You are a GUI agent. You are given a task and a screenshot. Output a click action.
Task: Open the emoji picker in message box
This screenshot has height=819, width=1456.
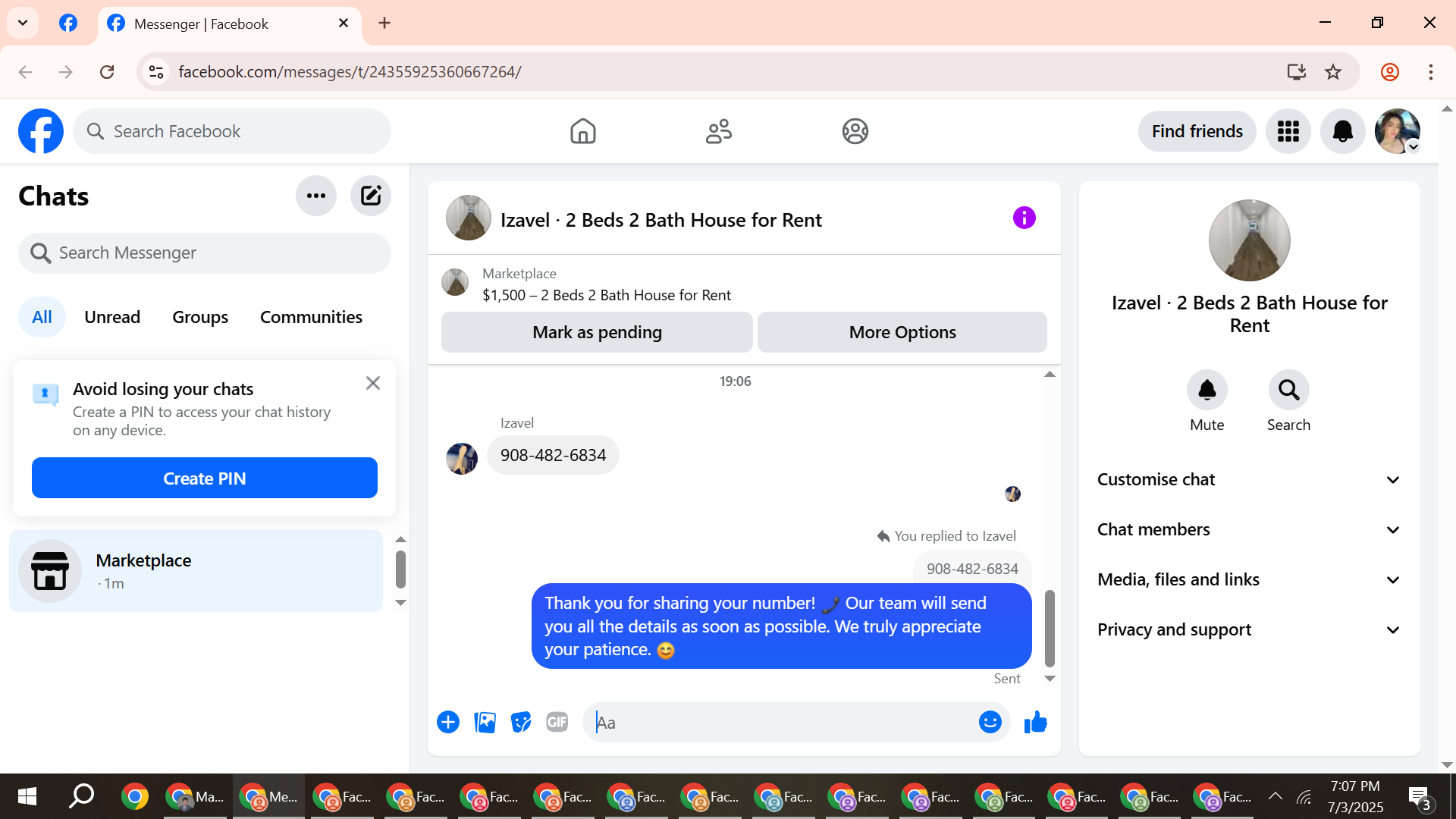tap(990, 722)
